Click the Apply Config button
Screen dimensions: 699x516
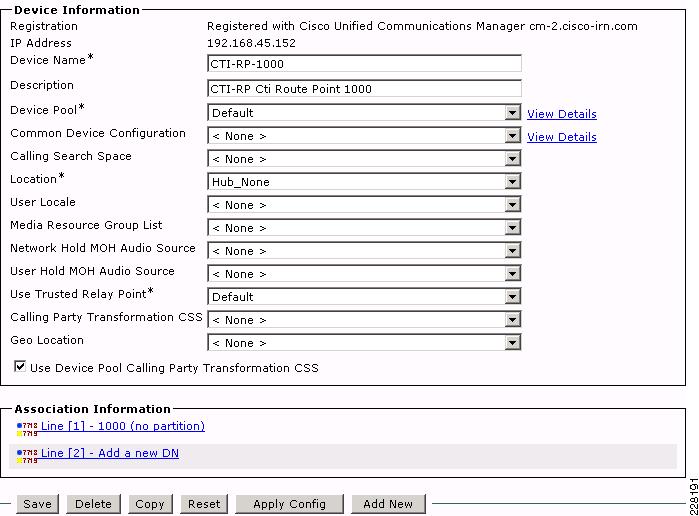(x=289, y=504)
